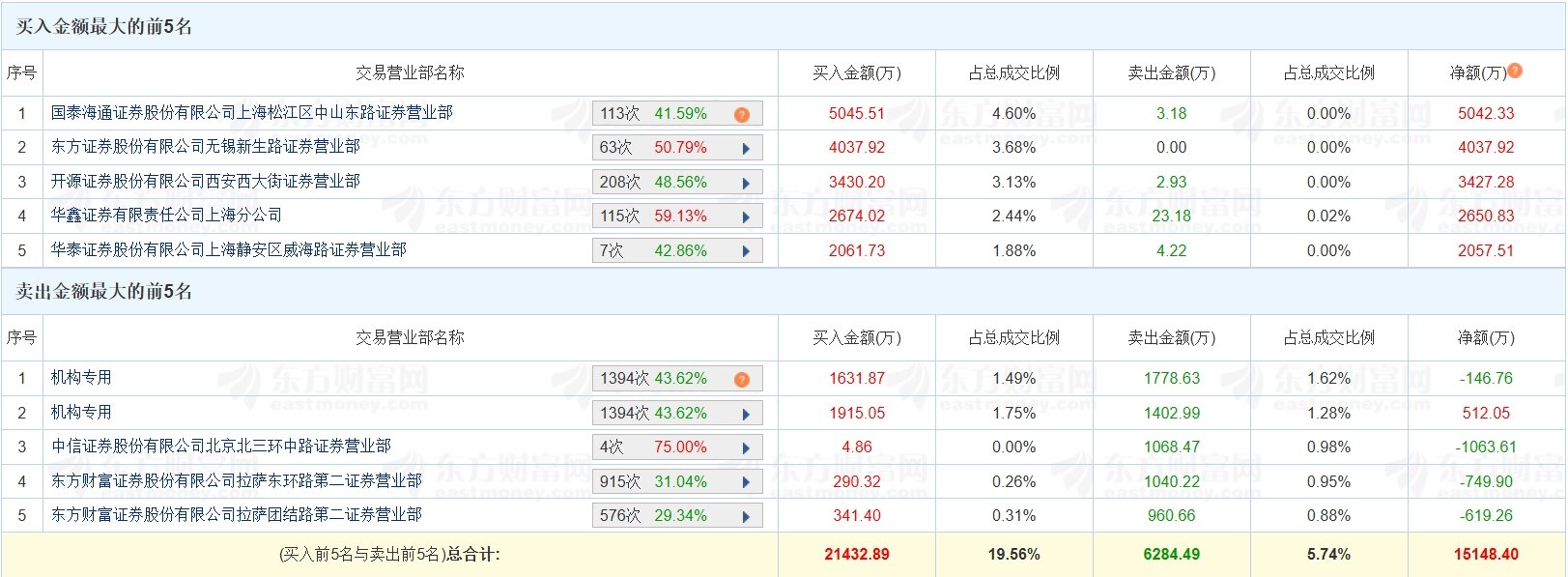Click 63次 50.79% stats box
This screenshot has width=1568, height=577.
click(x=677, y=148)
